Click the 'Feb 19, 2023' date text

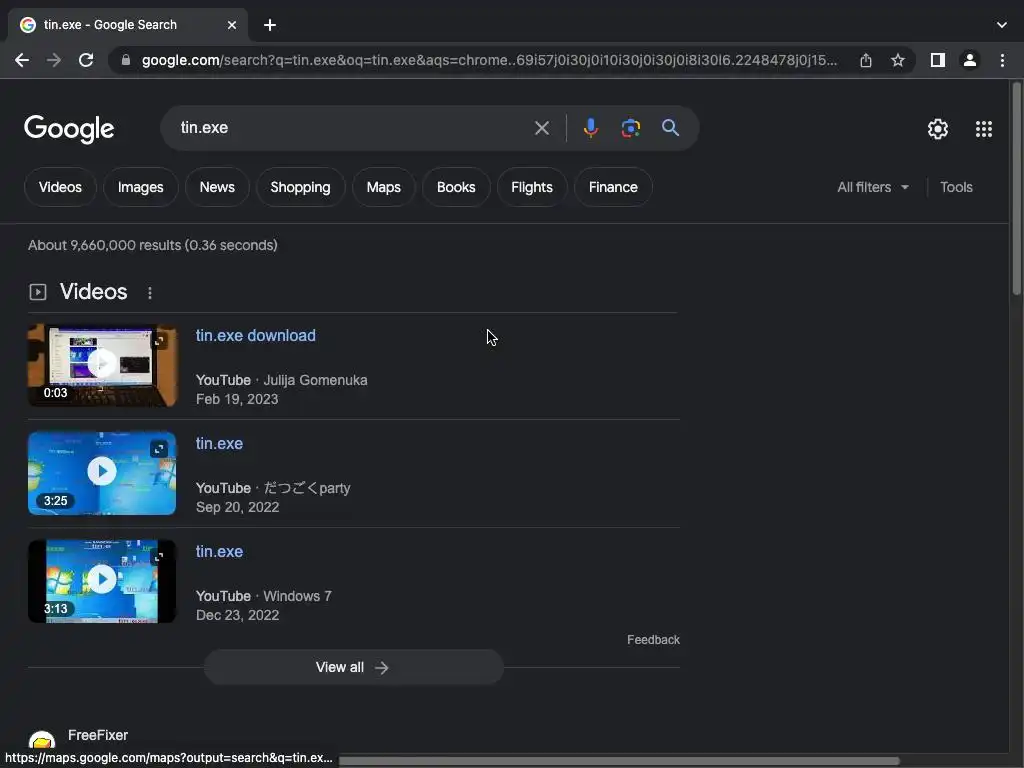[x=237, y=399]
